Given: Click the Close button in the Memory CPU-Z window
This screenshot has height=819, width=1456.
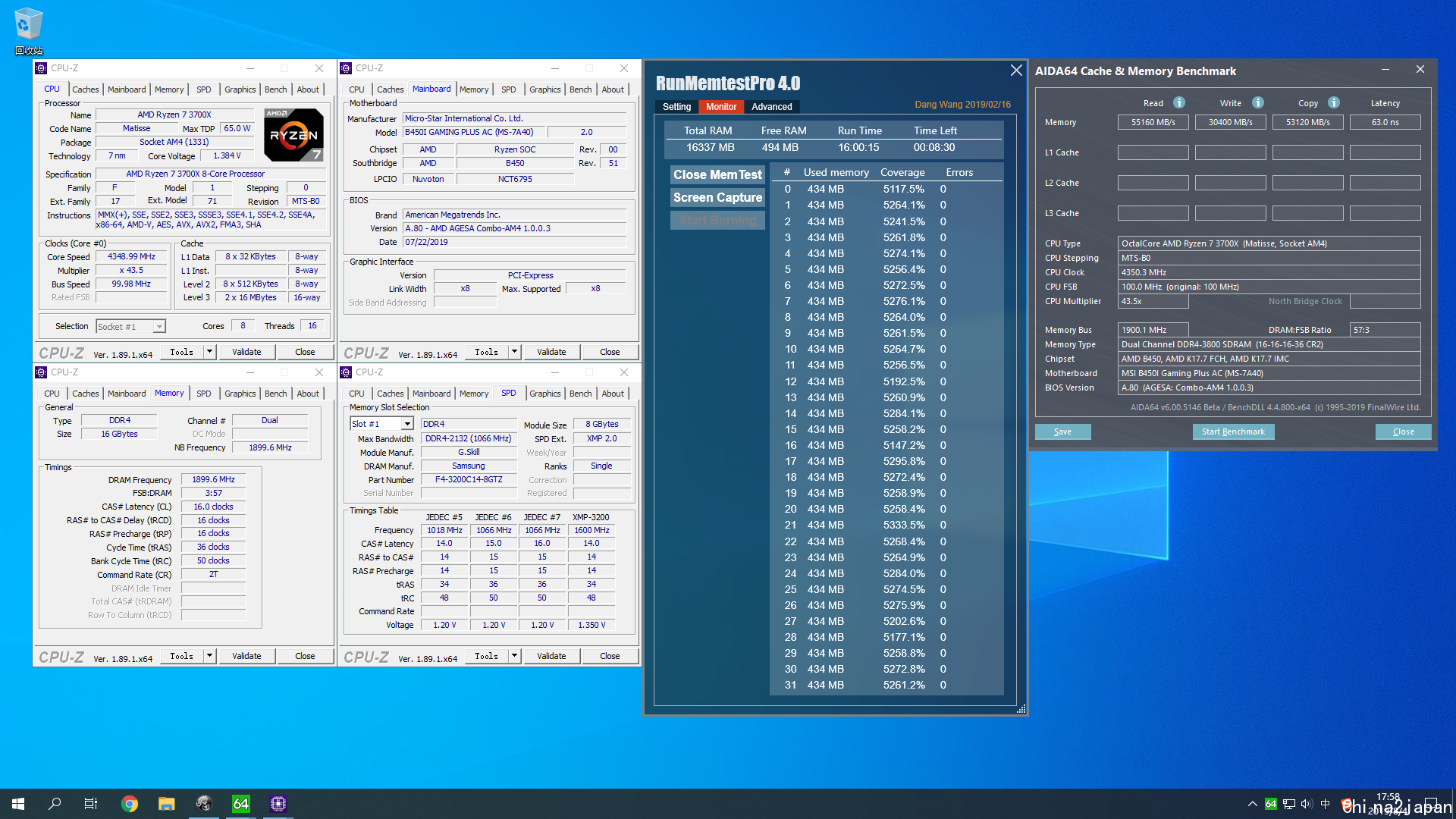Looking at the screenshot, I should tap(305, 656).
